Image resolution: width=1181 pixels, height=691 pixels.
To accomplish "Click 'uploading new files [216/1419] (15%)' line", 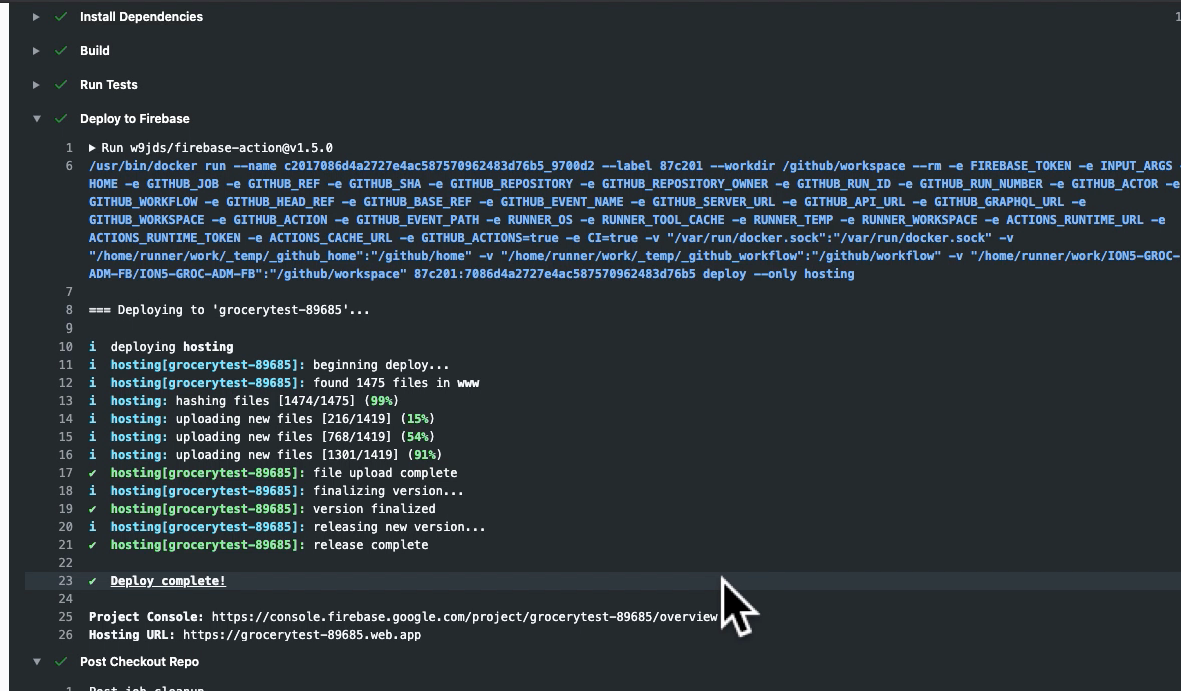I will pyautogui.click(x=305, y=419).
